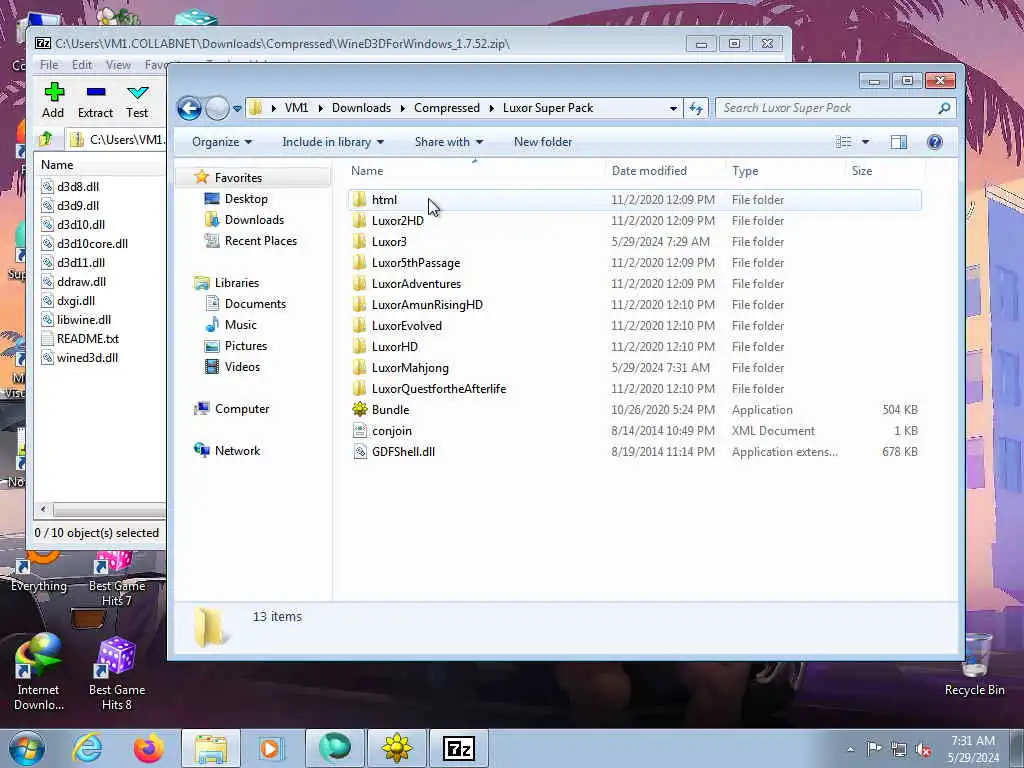Open the media player taskbar icon

[271, 748]
